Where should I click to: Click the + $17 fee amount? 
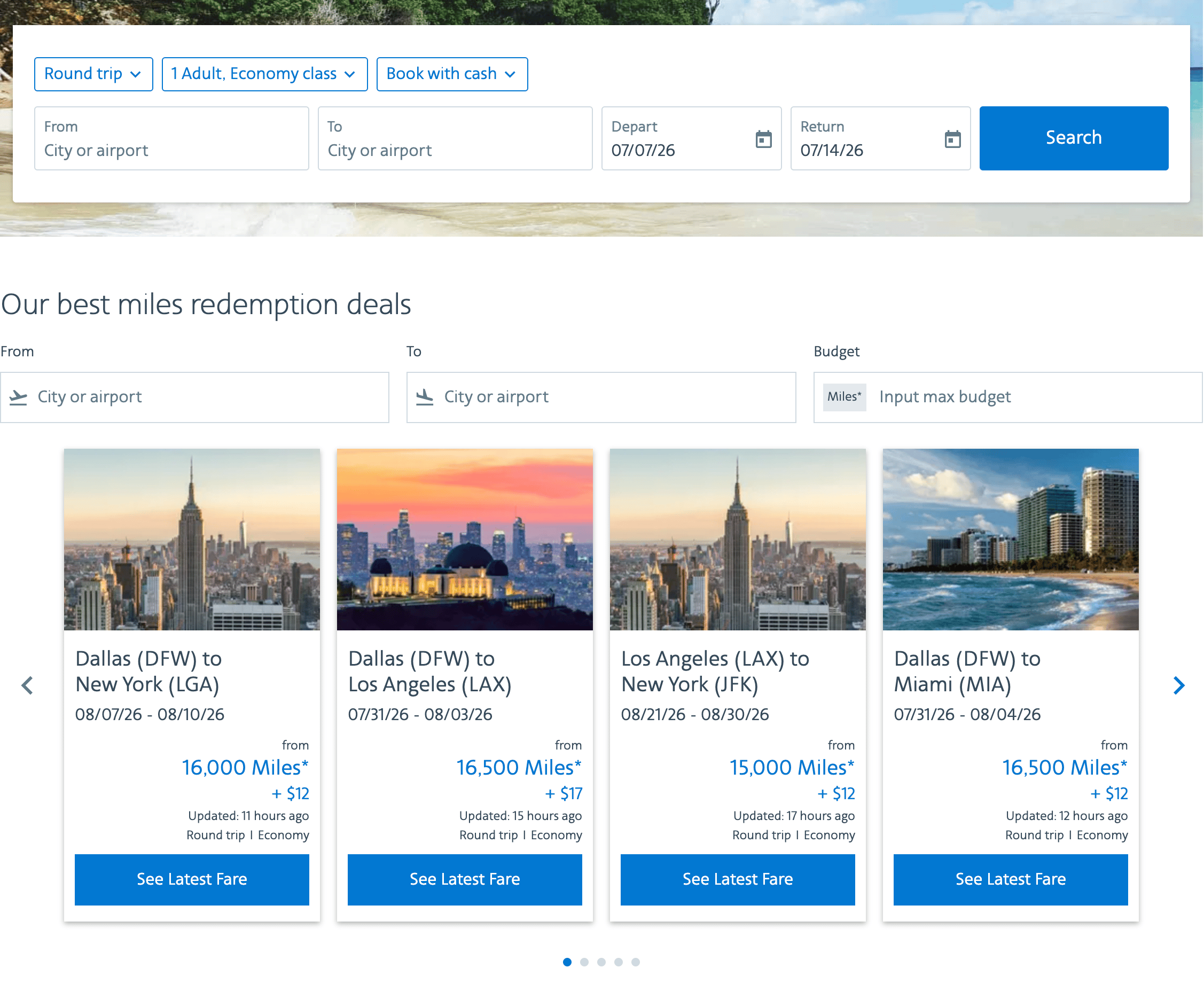[x=564, y=794]
